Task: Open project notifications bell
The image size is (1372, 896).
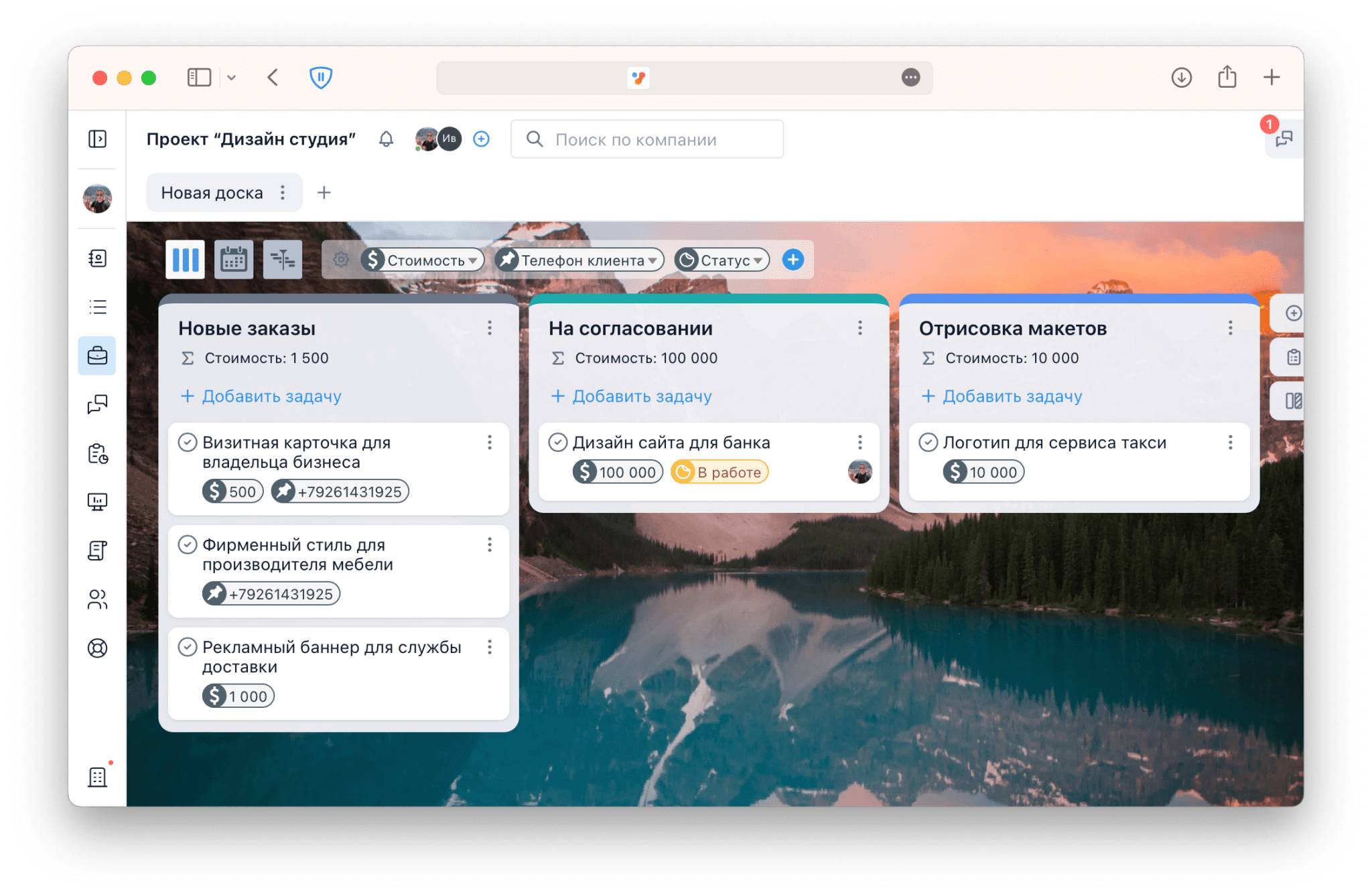Action: pyautogui.click(x=386, y=139)
